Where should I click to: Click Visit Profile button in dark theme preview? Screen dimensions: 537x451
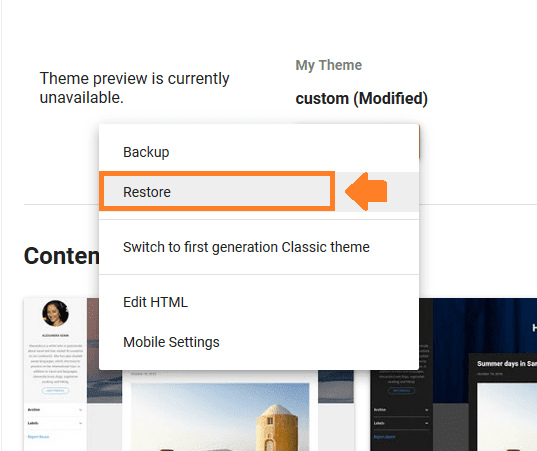point(401,391)
